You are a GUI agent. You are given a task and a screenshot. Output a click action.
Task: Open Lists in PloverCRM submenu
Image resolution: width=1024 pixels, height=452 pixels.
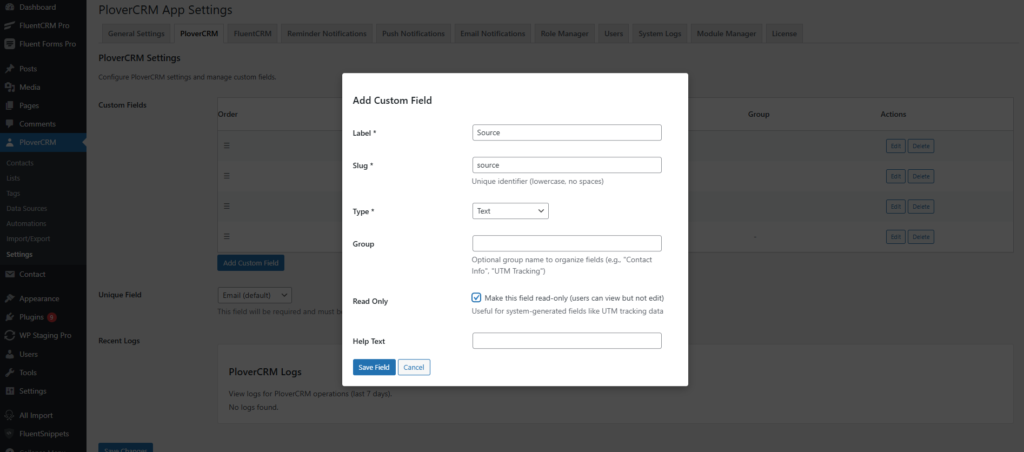click(13, 178)
